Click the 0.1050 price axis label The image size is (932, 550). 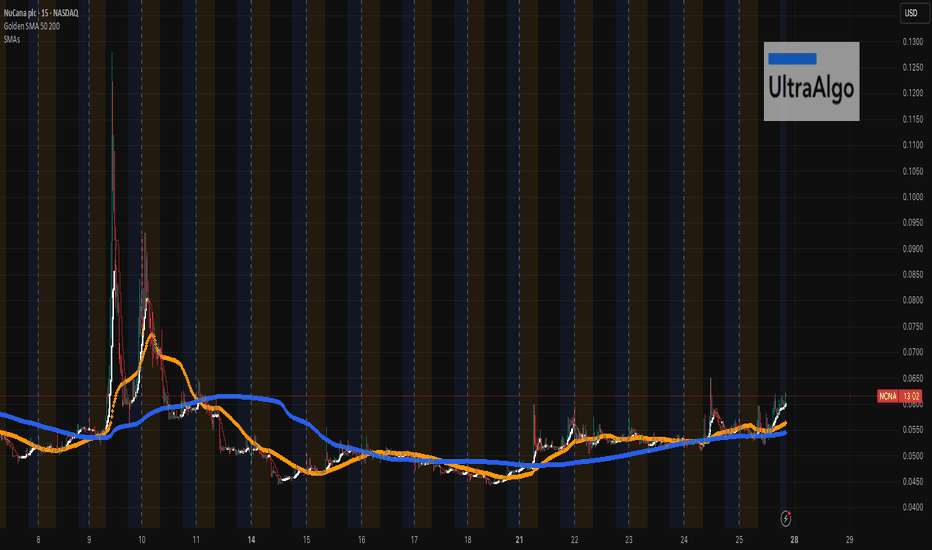912,171
